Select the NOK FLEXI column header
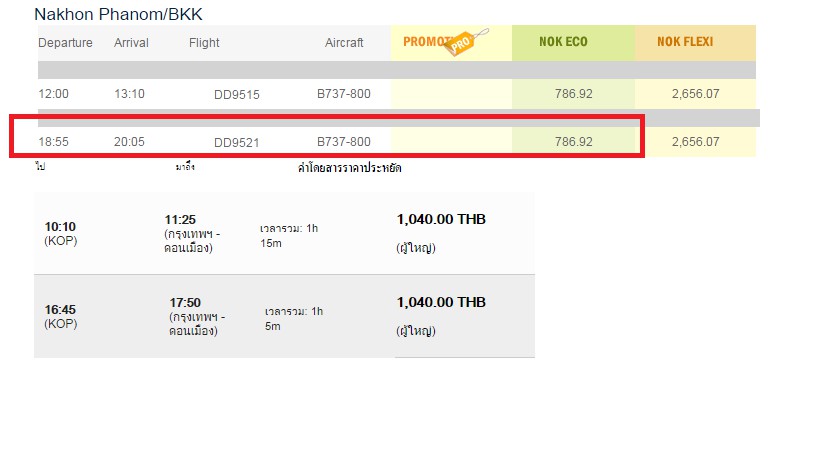Viewport: 822px width, 449px height. (x=685, y=42)
